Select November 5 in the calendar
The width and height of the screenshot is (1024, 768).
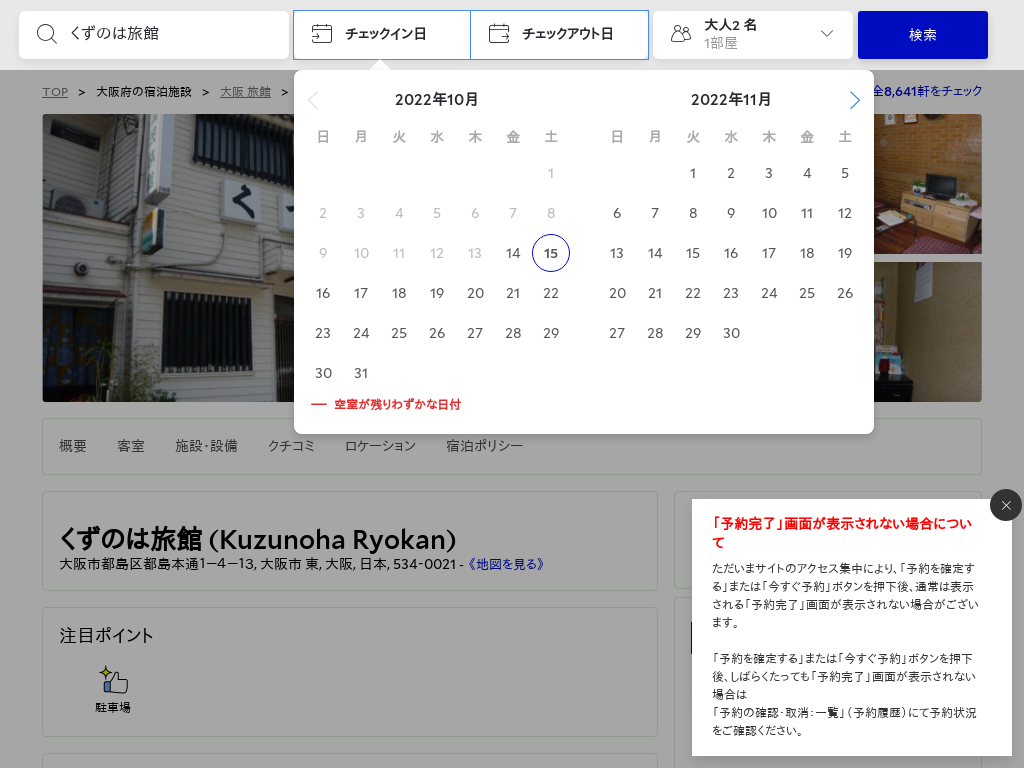tap(845, 173)
